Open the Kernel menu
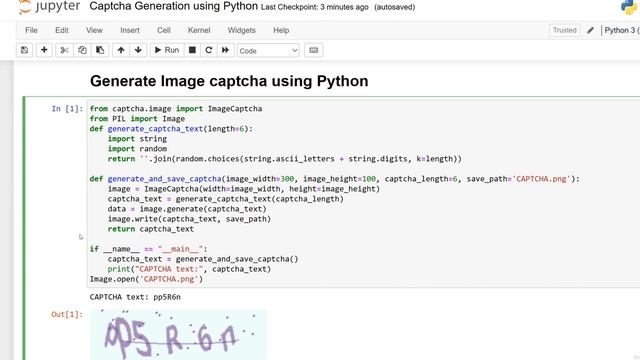The height and width of the screenshot is (360, 640). (x=199, y=30)
